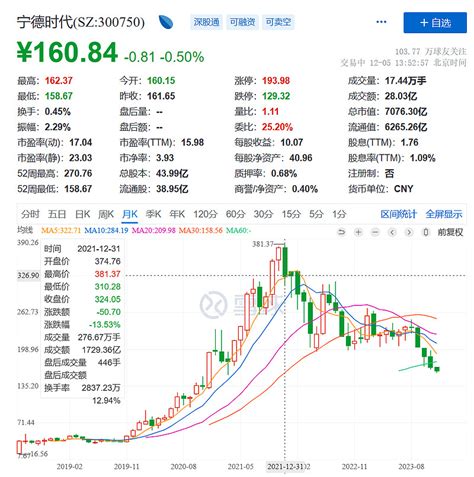
Task: Select the 月K monthly chart tab
Action: (130, 214)
